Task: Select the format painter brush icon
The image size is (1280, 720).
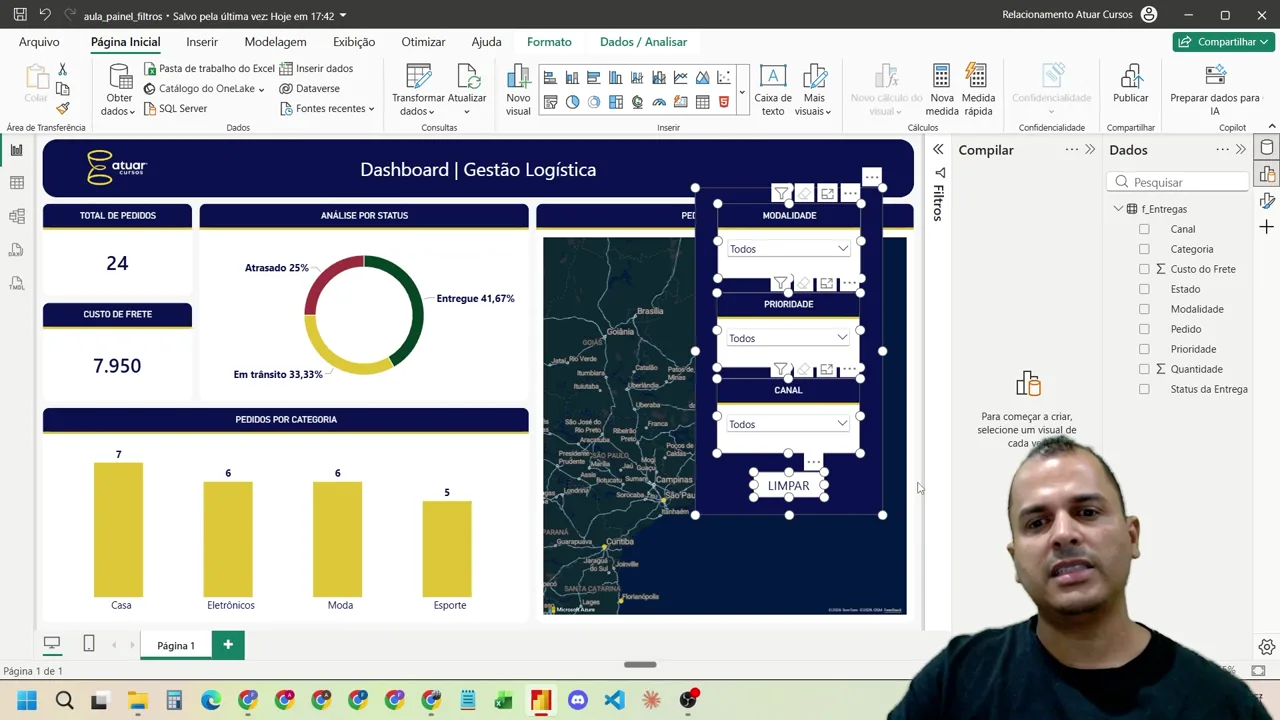Action: pyautogui.click(x=62, y=108)
